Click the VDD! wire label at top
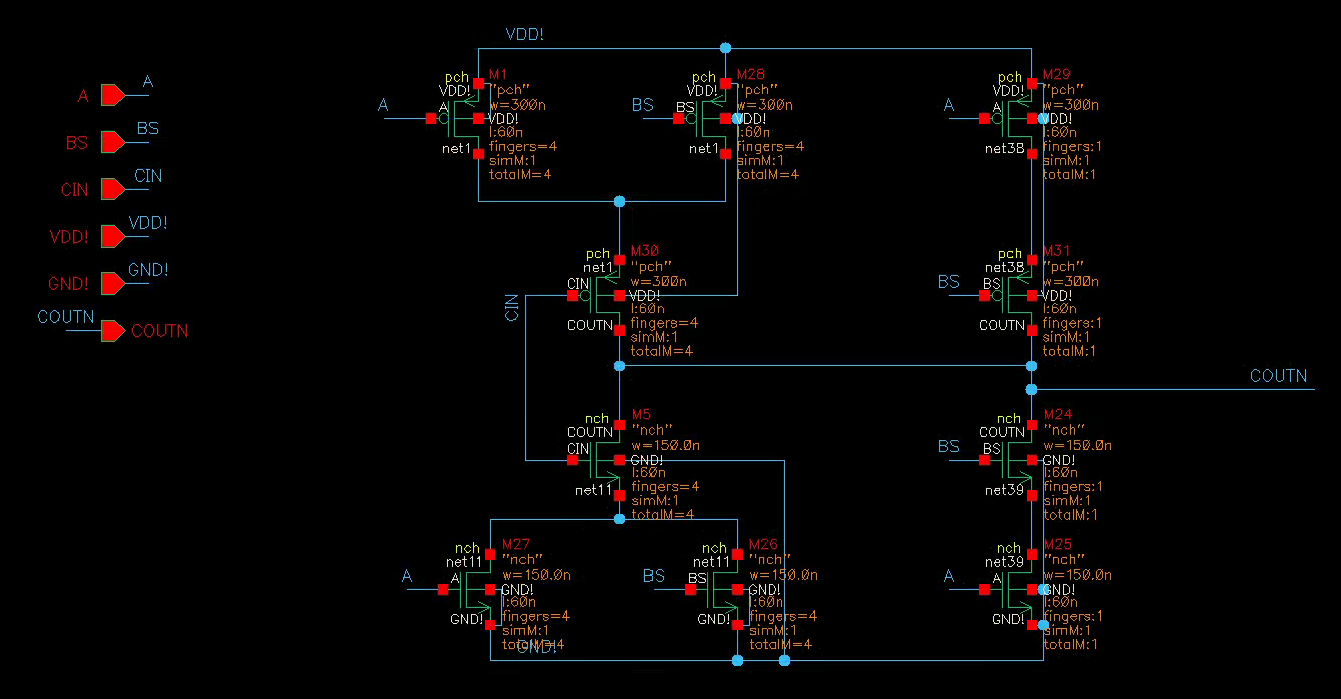Viewport: 1341px width, 699px height. coord(525,35)
